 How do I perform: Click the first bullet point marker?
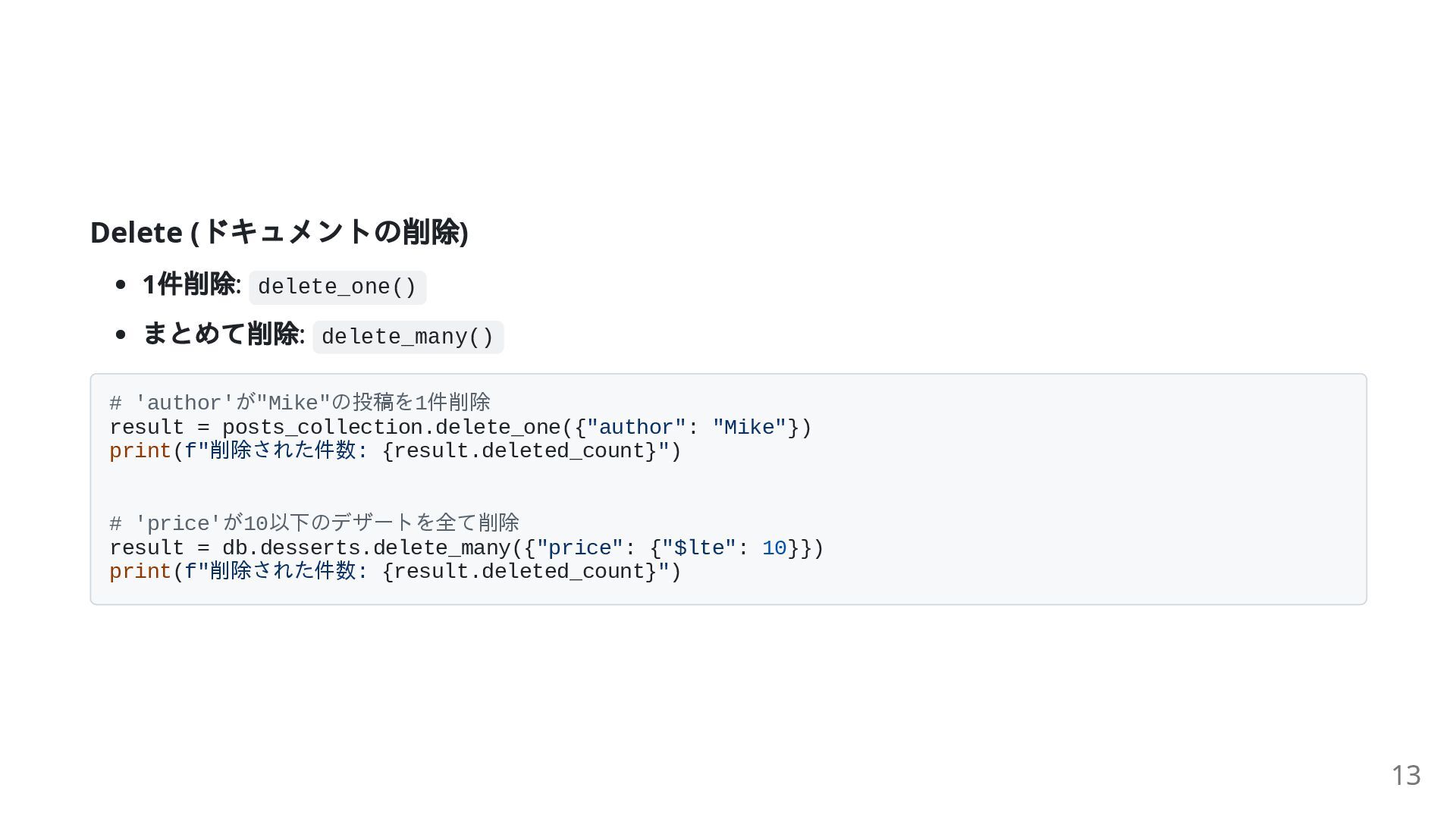pos(121,285)
